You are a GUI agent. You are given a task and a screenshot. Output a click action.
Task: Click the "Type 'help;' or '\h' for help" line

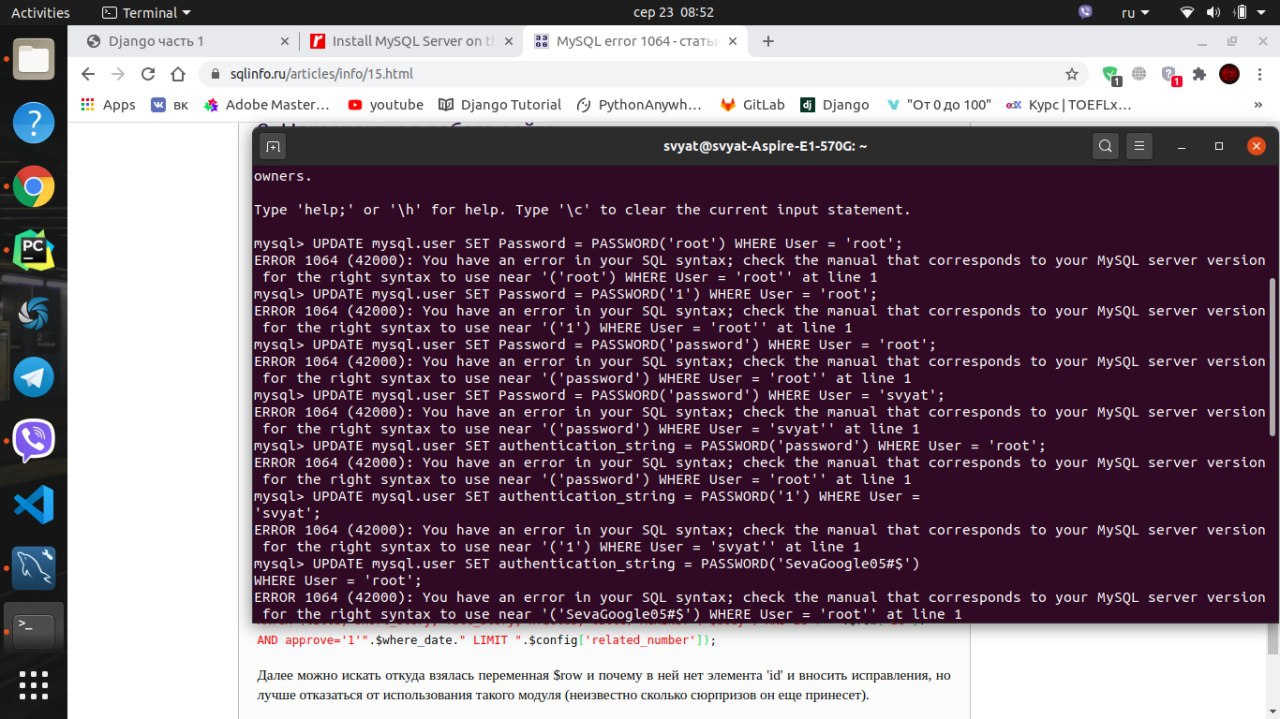(582, 210)
